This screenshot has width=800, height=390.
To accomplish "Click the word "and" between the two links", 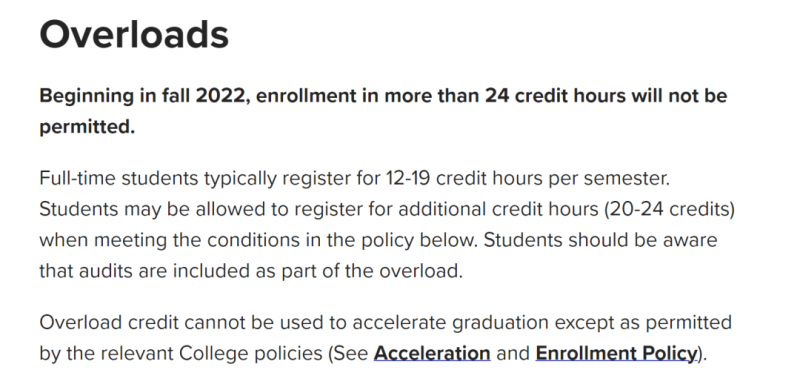I will tap(513, 353).
